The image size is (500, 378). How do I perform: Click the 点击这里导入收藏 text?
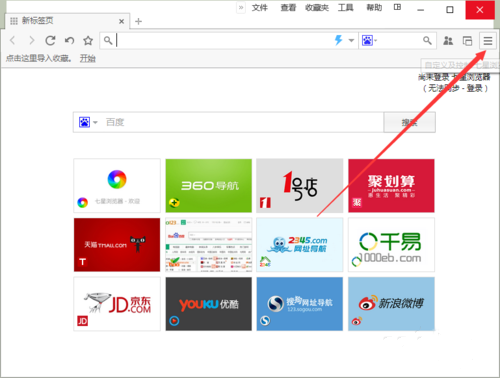[x=38, y=59]
